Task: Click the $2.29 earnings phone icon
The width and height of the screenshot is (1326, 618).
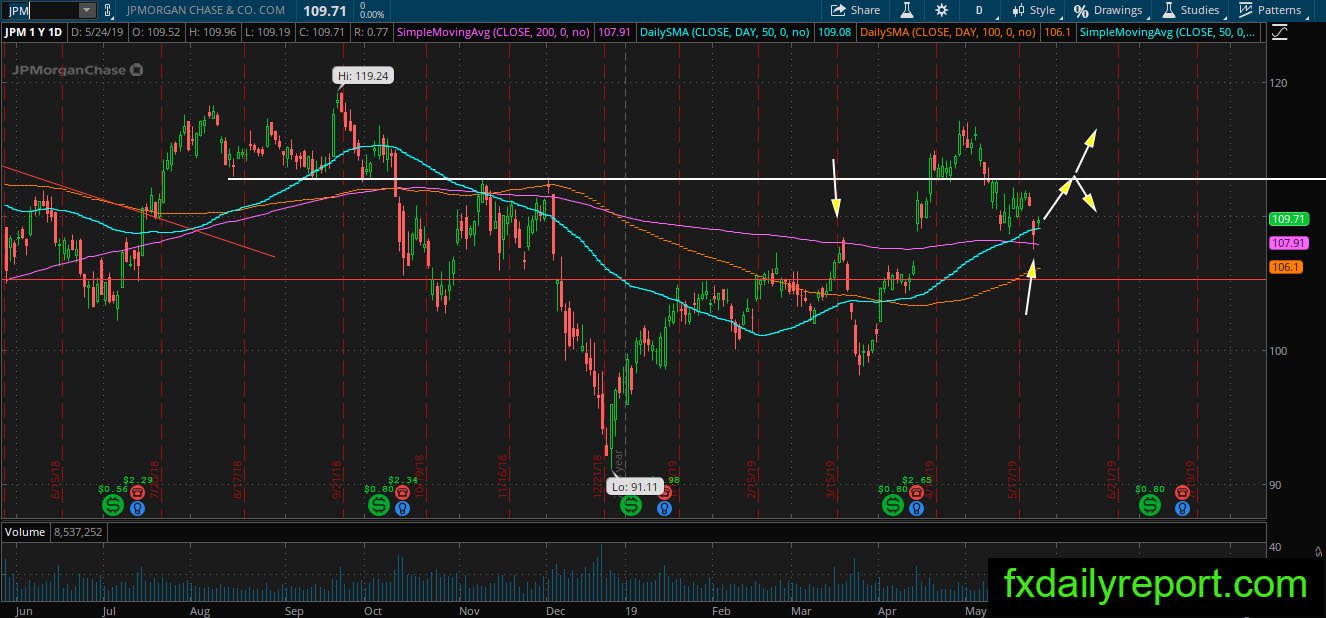Action: coord(137,492)
